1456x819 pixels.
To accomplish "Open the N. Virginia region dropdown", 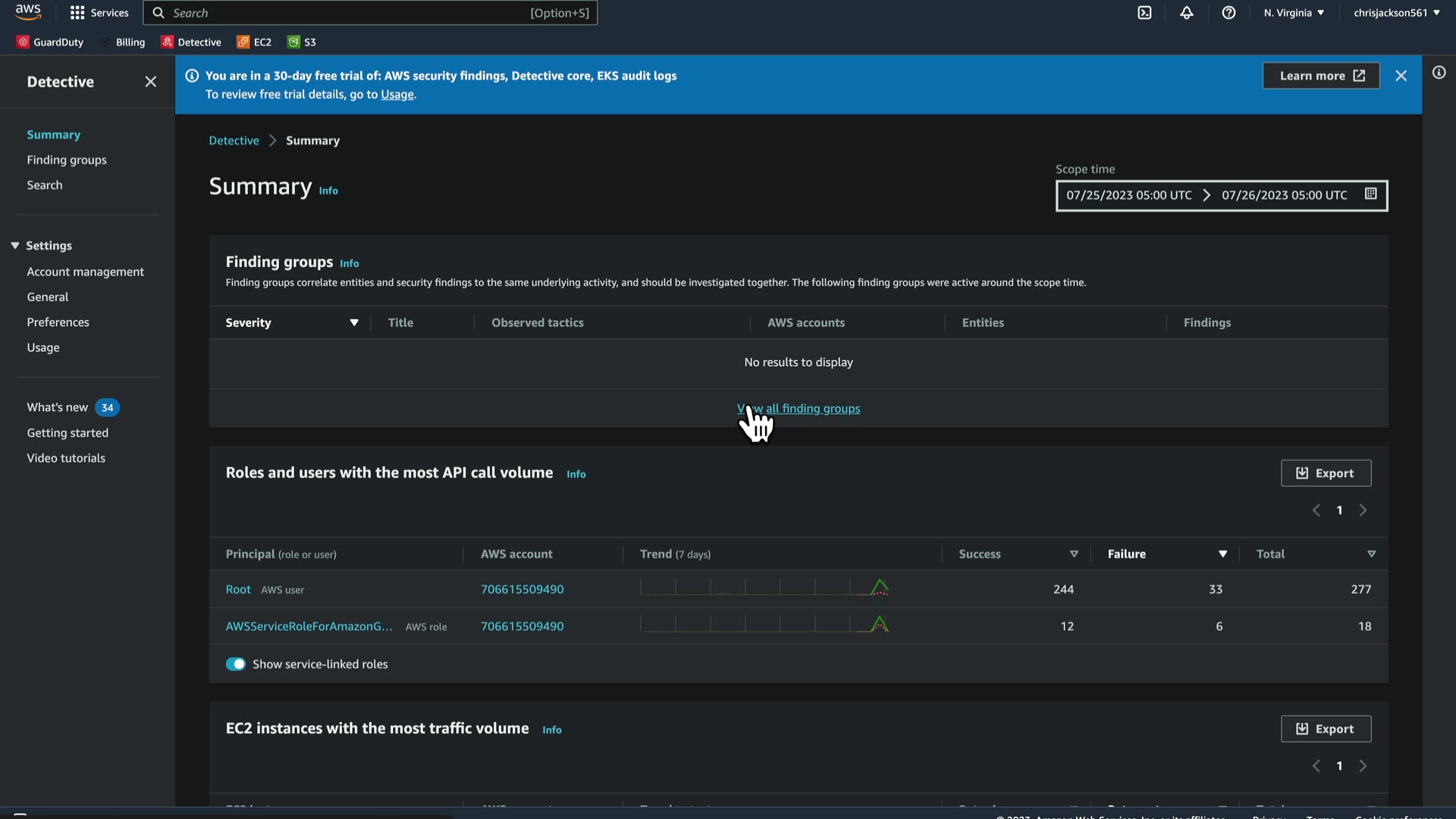I will [x=1294, y=13].
